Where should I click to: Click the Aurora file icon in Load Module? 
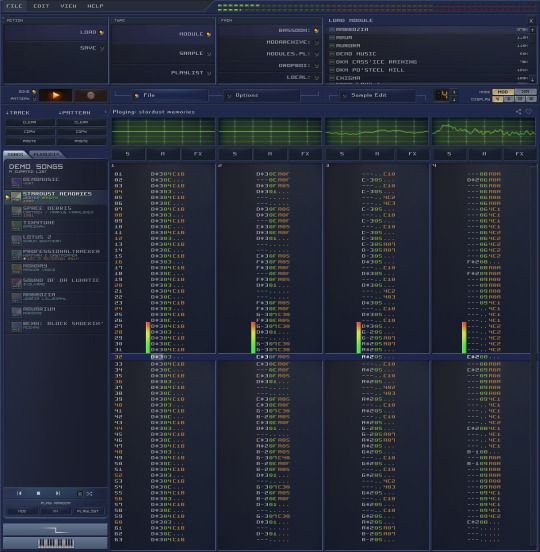click(x=332, y=46)
